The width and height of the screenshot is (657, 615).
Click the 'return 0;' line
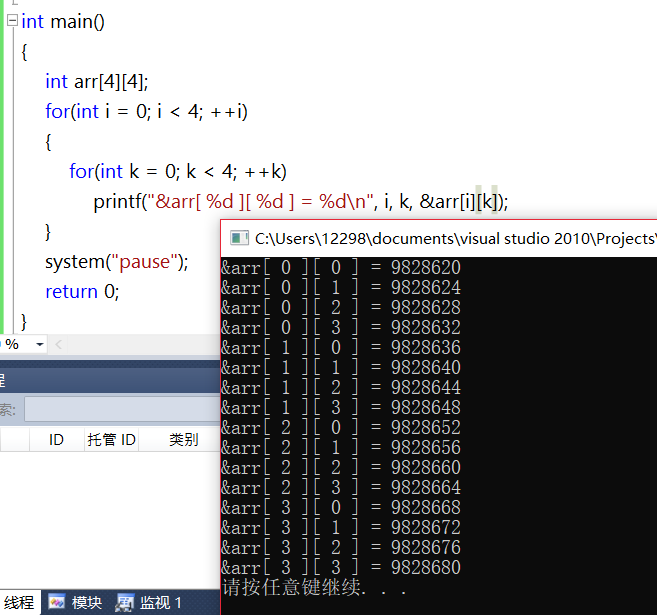click(x=82, y=292)
